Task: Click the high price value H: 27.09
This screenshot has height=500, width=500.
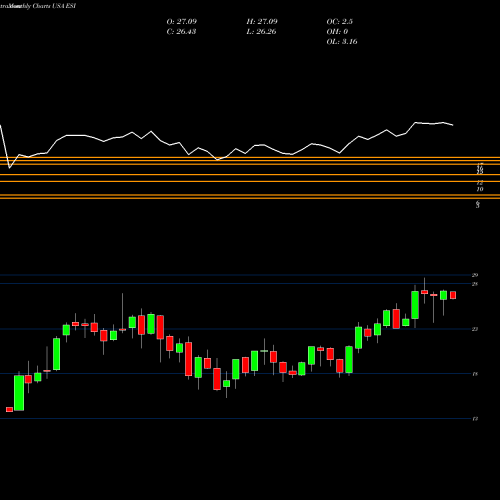Action: coord(262,22)
